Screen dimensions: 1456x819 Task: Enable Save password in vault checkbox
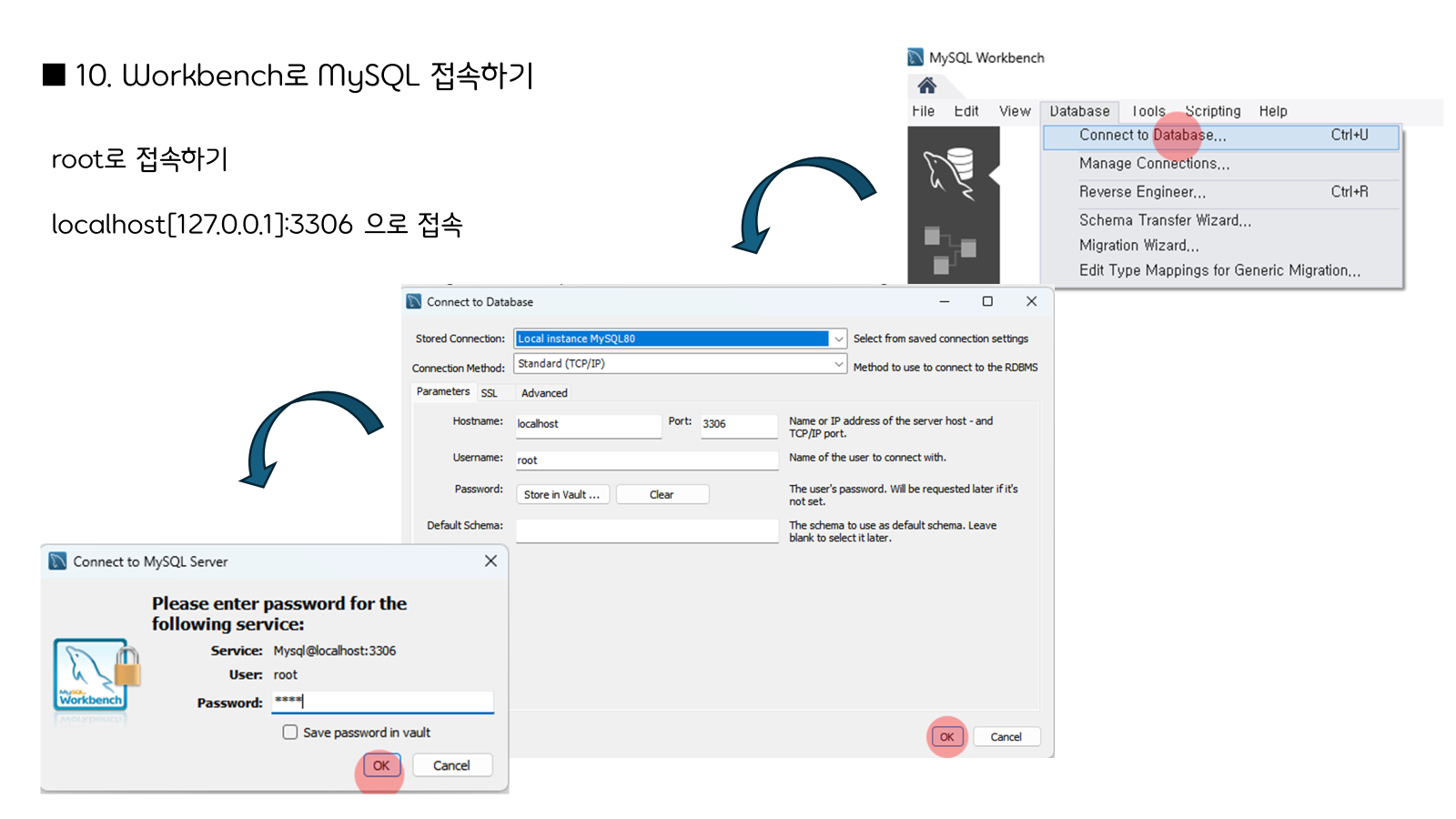point(290,732)
